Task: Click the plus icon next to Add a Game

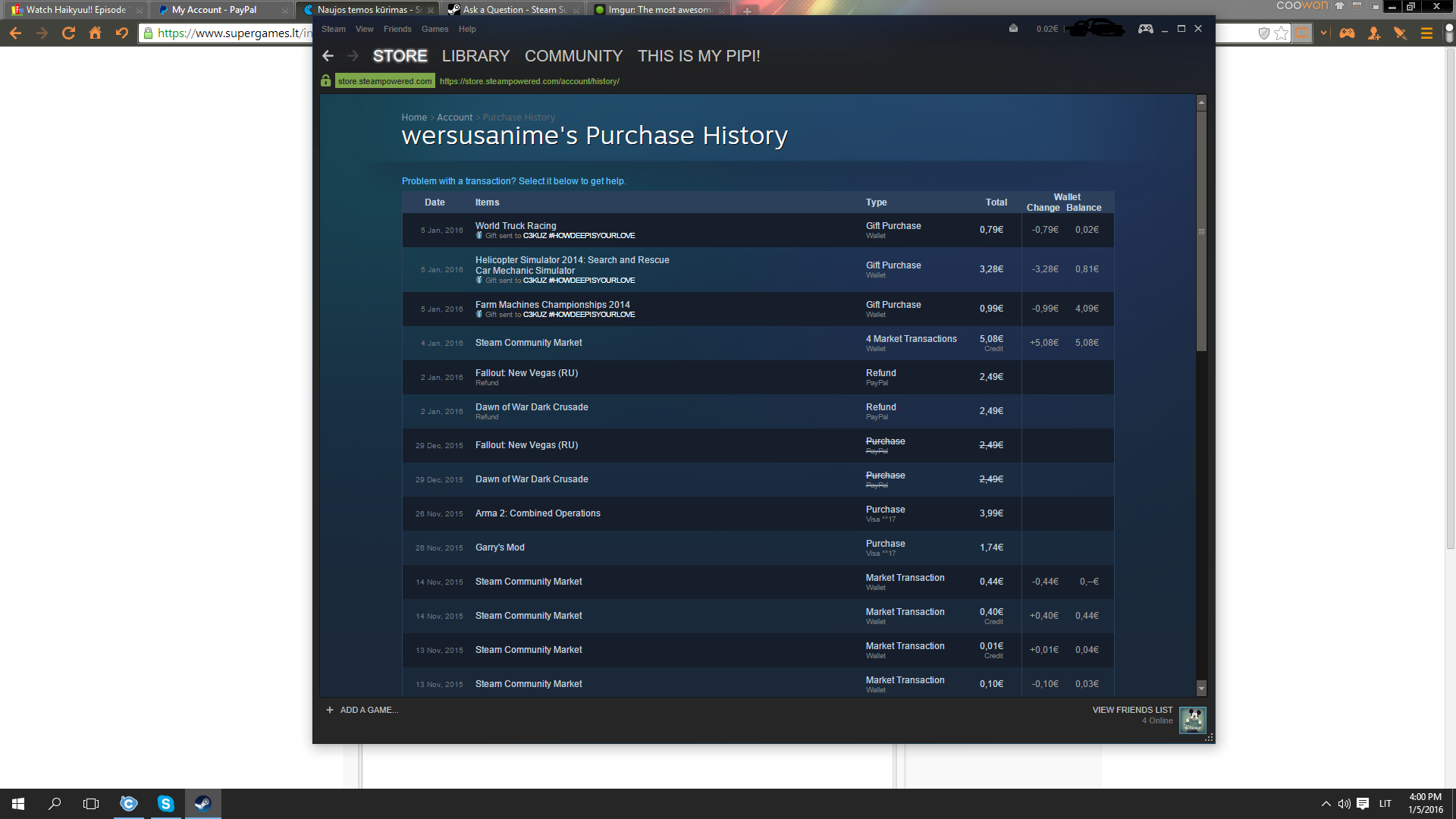Action: click(x=330, y=710)
